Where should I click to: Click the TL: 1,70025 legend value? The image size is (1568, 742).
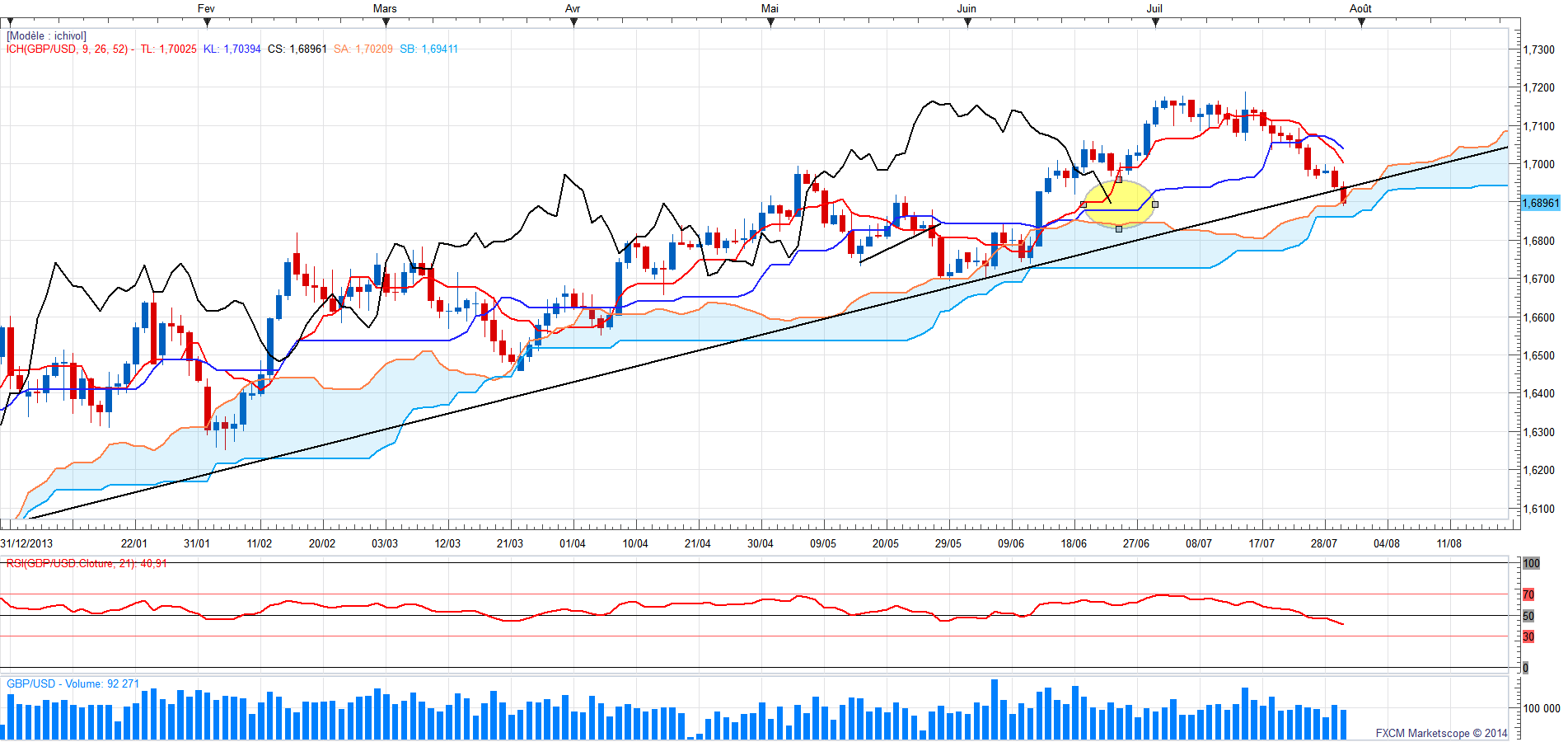tap(168, 49)
